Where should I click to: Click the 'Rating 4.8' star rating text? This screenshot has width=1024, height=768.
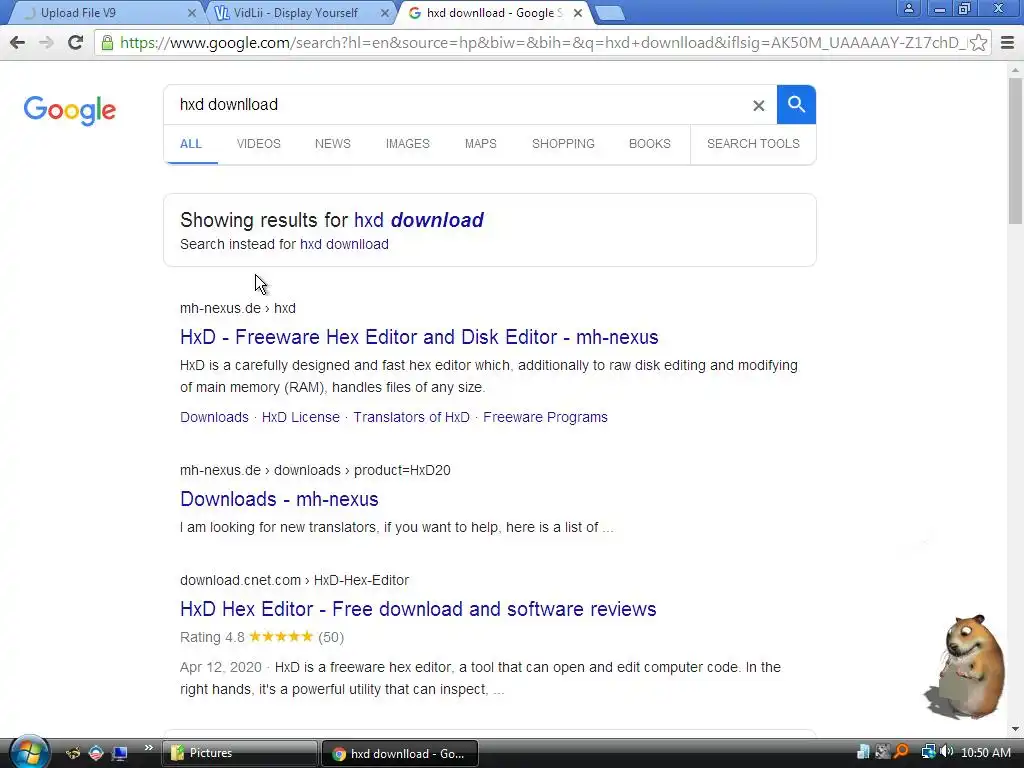pos(212,637)
